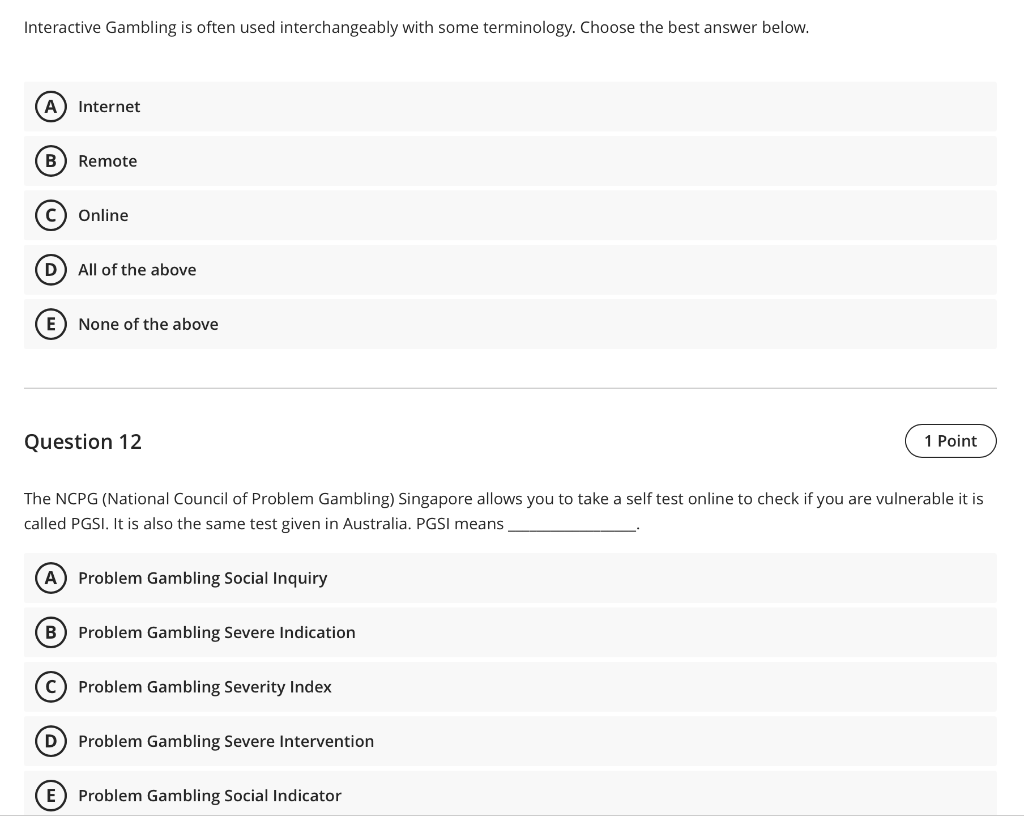Click the circled A icon for Internet
The height and width of the screenshot is (816, 1024).
point(51,106)
